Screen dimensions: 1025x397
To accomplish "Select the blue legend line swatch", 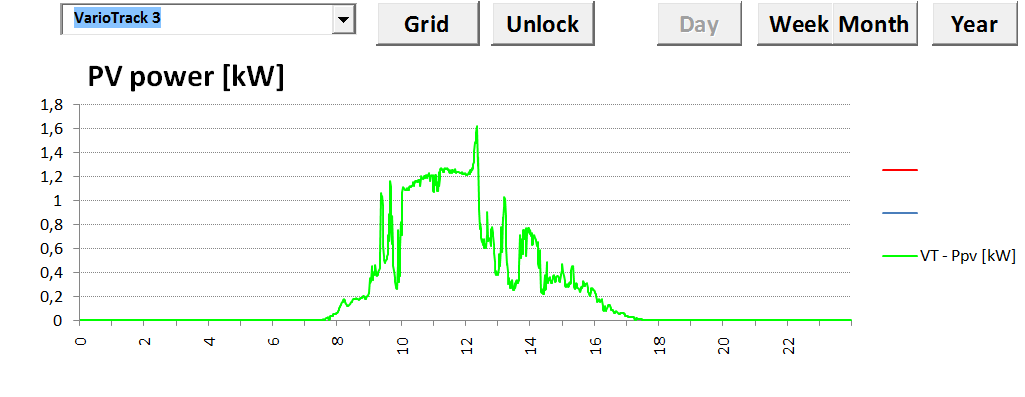I will point(899,213).
